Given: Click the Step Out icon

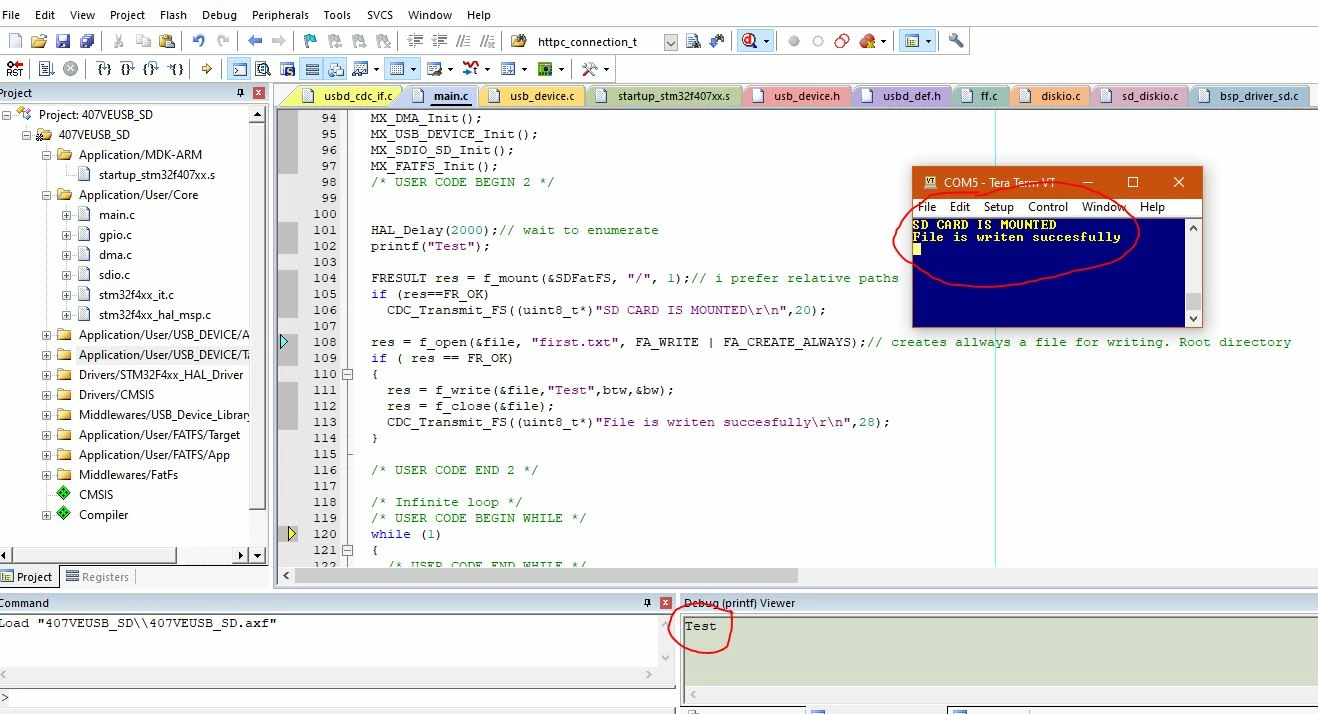Looking at the screenshot, I should 151,69.
